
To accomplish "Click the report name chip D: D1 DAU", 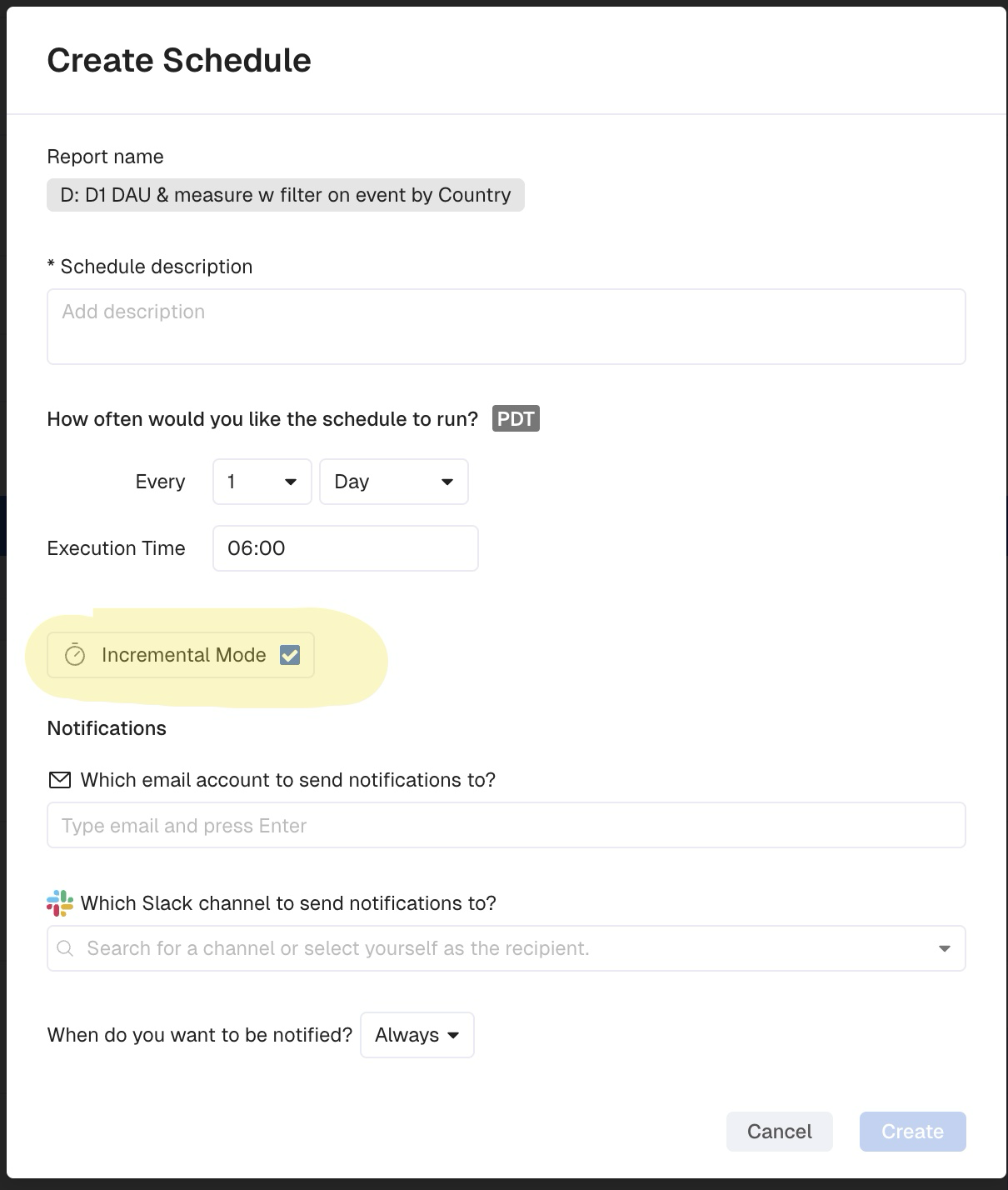I will coord(286,195).
